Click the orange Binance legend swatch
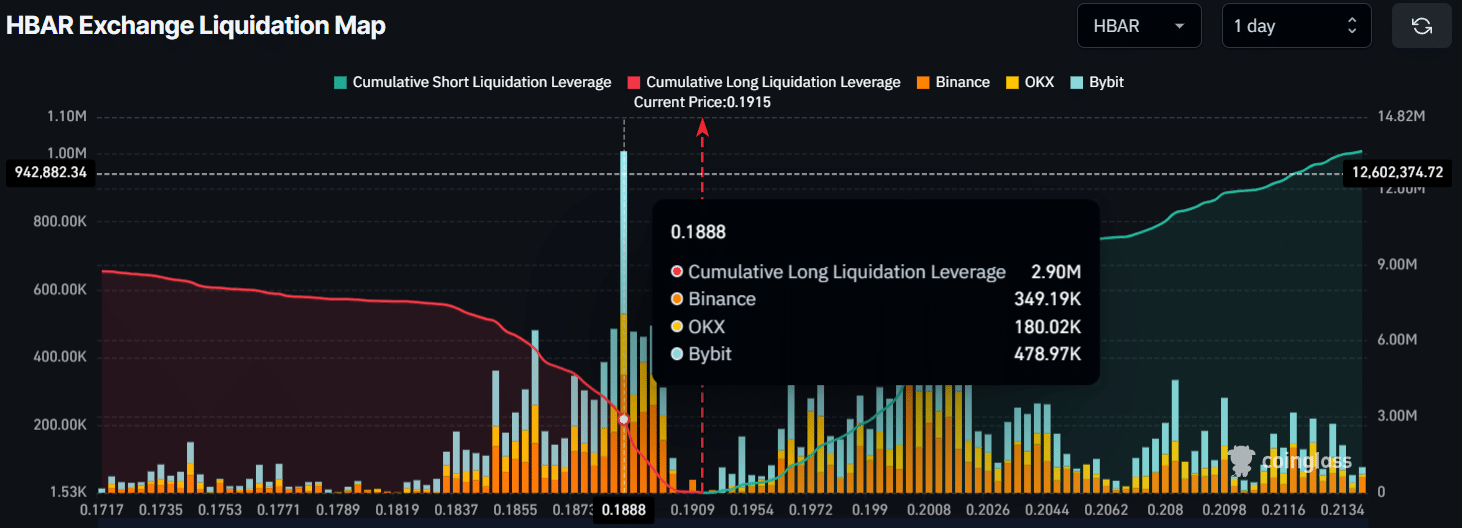Image resolution: width=1462 pixels, height=528 pixels. [x=923, y=82]
